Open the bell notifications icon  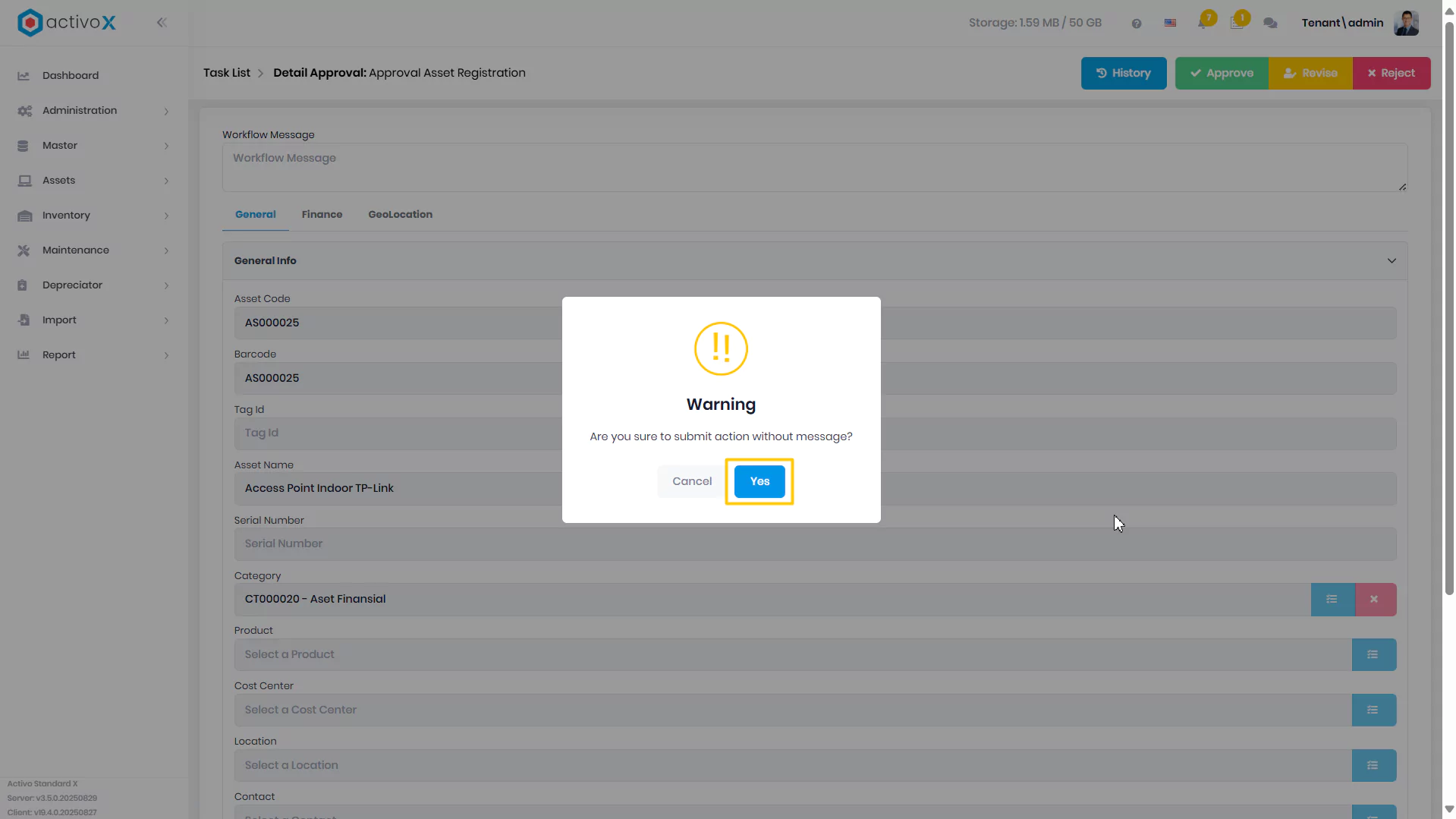point(1203,23)
